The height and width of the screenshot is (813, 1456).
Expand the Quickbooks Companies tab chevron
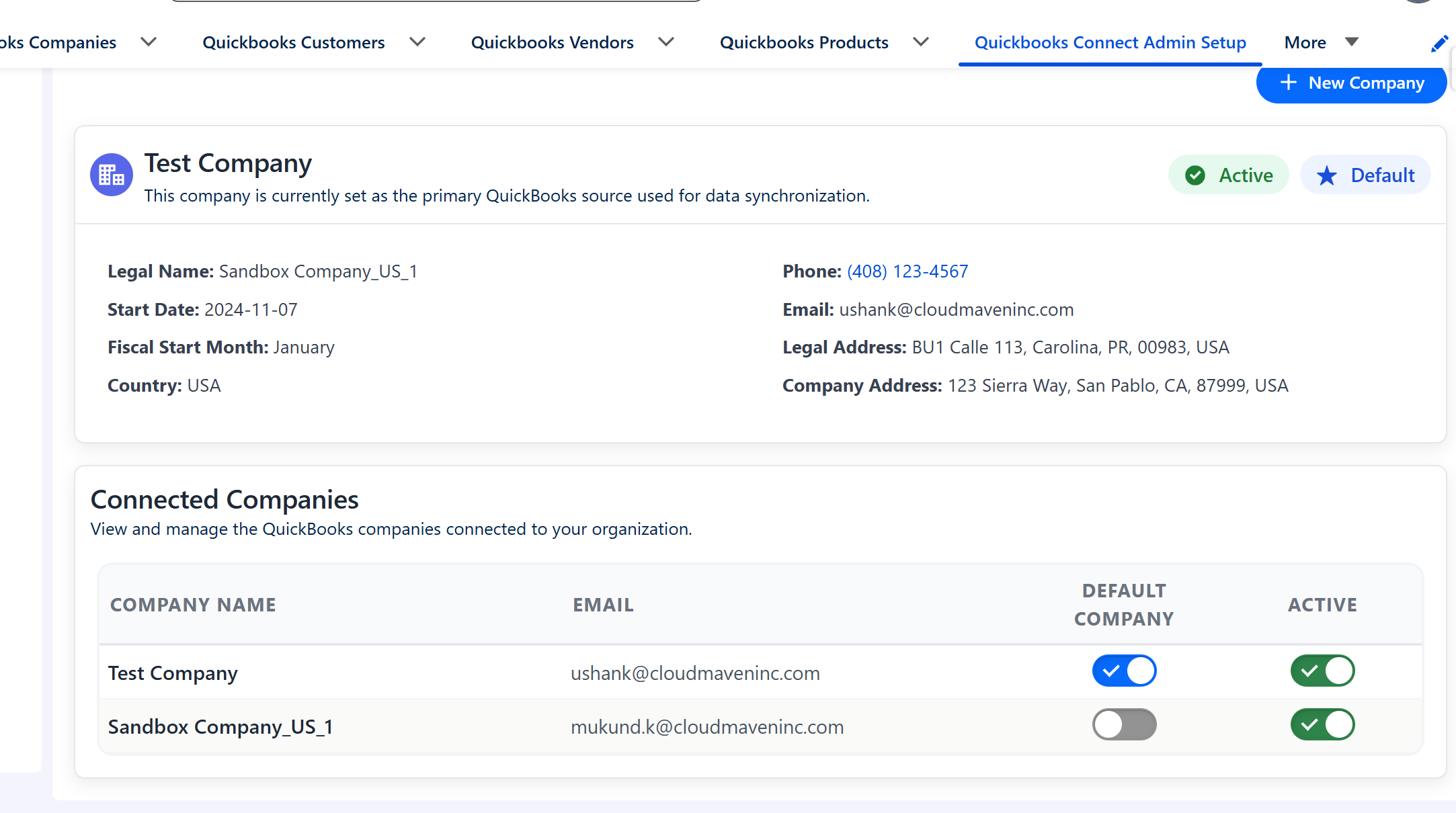pos(149,42)
